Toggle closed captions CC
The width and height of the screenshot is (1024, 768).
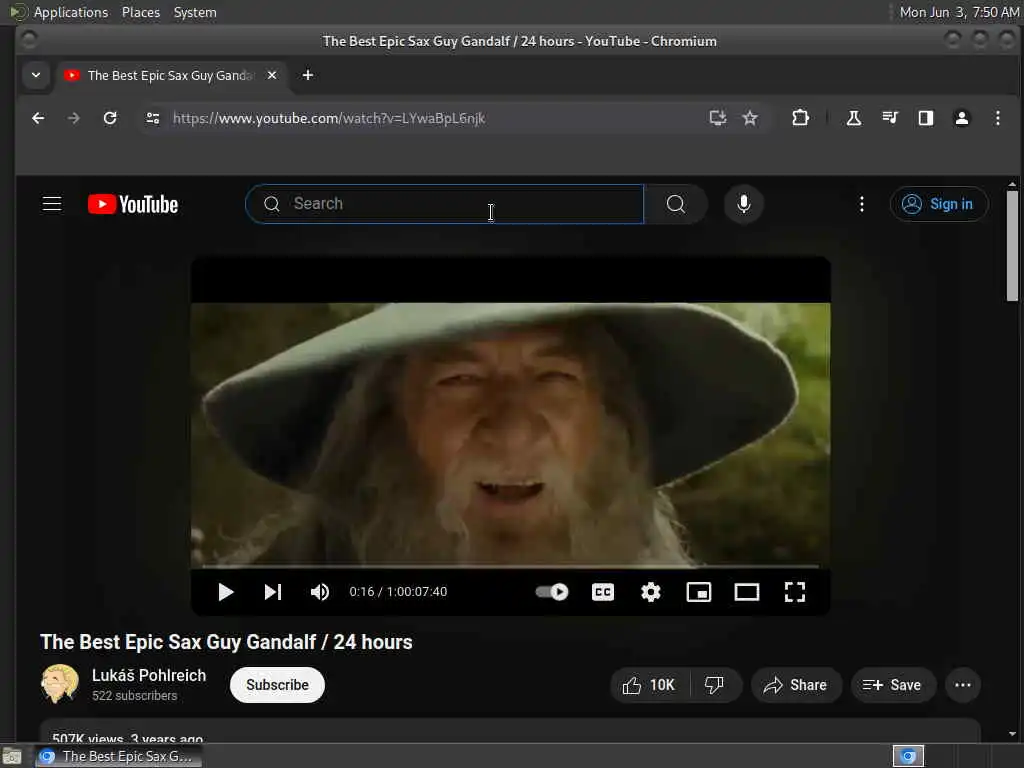pos(603,592)
